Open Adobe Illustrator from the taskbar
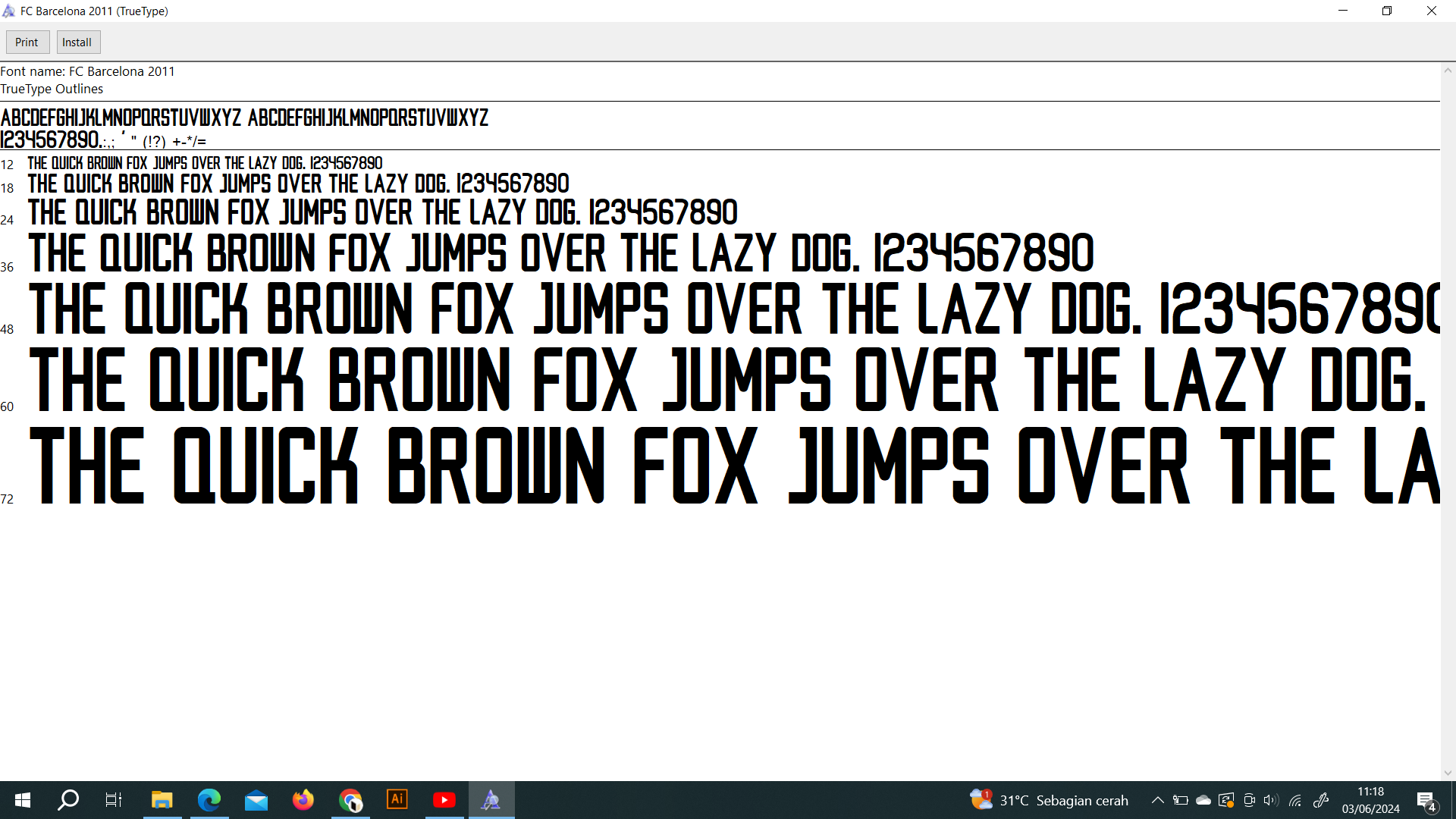Image resolution: width=1456 pixels, height=819 pixels. click(x=397, y=800)
